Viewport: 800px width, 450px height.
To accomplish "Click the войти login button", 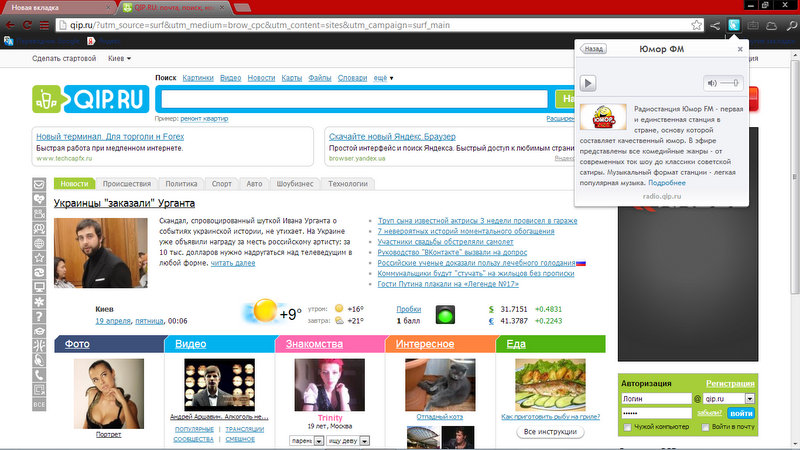I will pyautogui.click(x=741, y=413).
